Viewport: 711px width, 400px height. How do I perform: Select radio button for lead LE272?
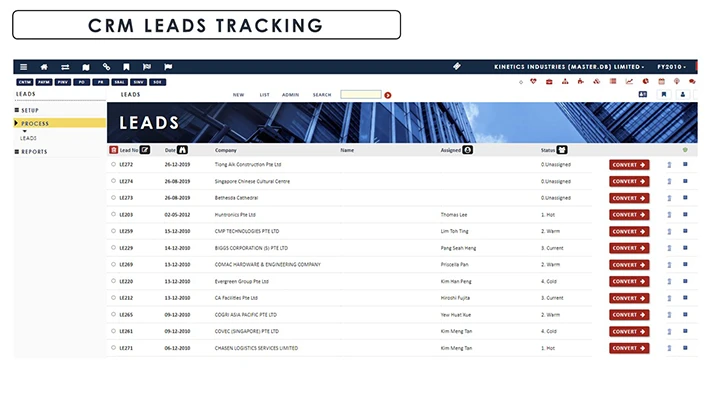(113, 164)
